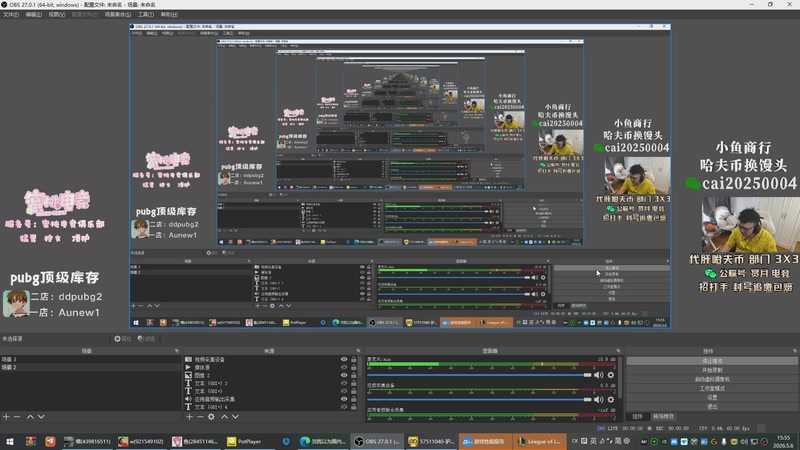
Task: Open the 场景 panel dock menu icon
Action: (177, 351)
